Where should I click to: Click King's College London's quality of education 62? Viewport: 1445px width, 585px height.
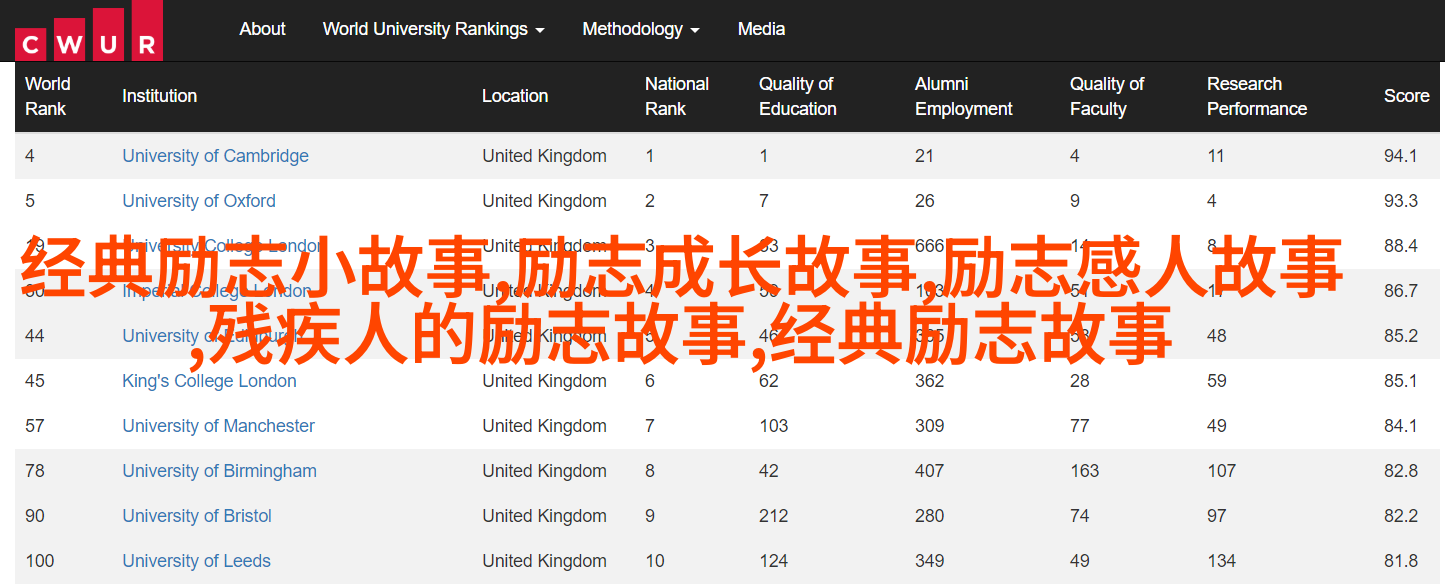pos(769,381)
